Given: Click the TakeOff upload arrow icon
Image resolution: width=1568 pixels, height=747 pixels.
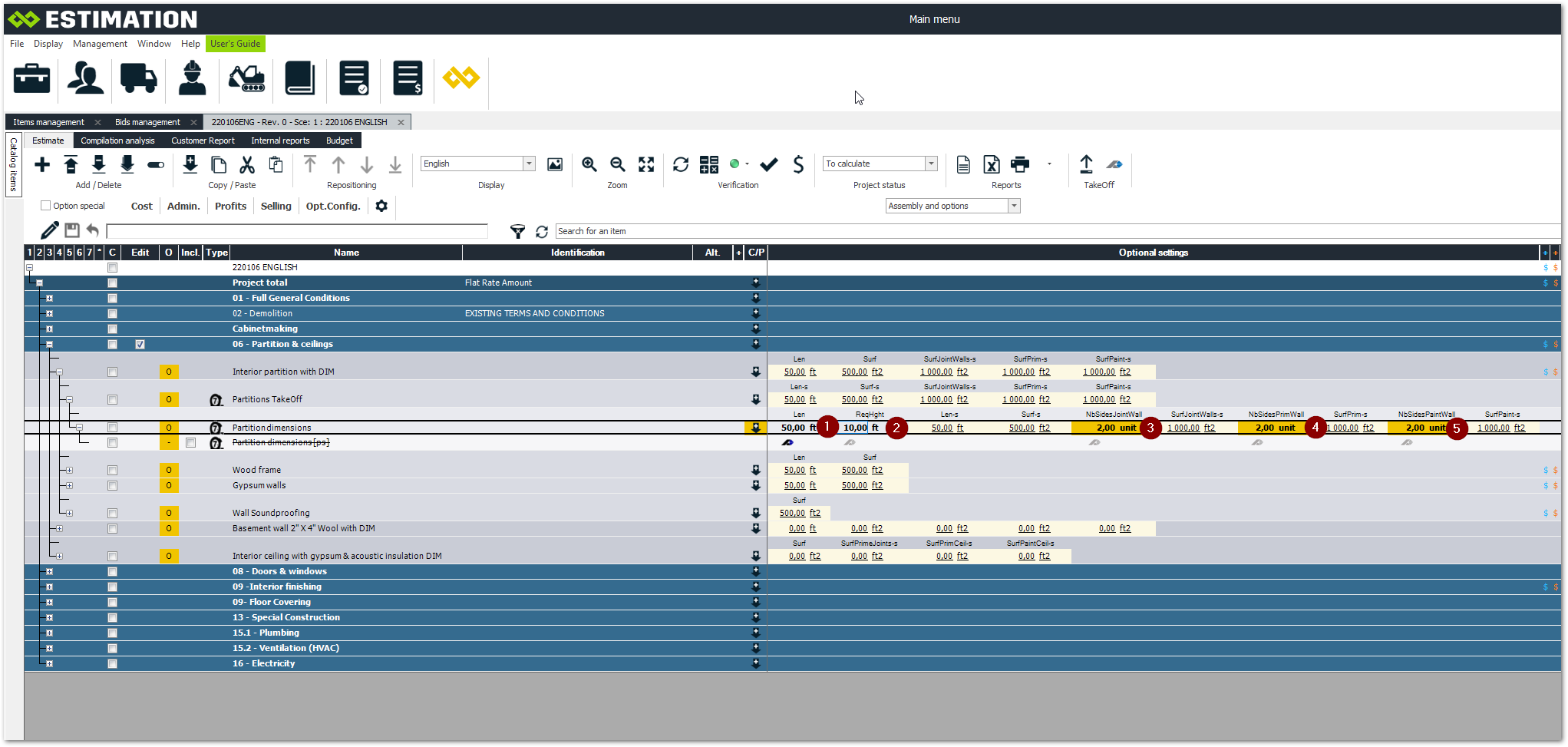Looking at the screenshot, I should [x=1086, y=164].
